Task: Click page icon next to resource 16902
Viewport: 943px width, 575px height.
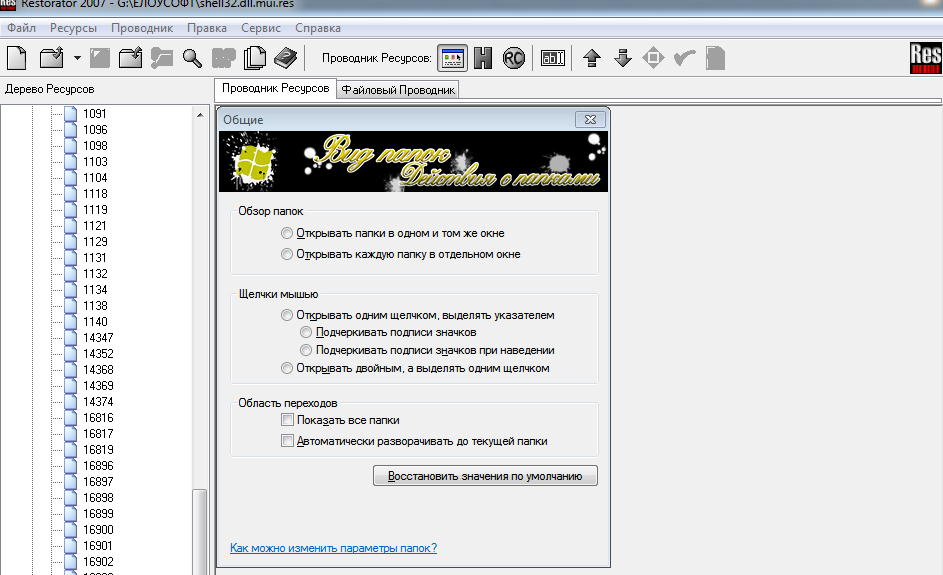Action: point(71,562)
